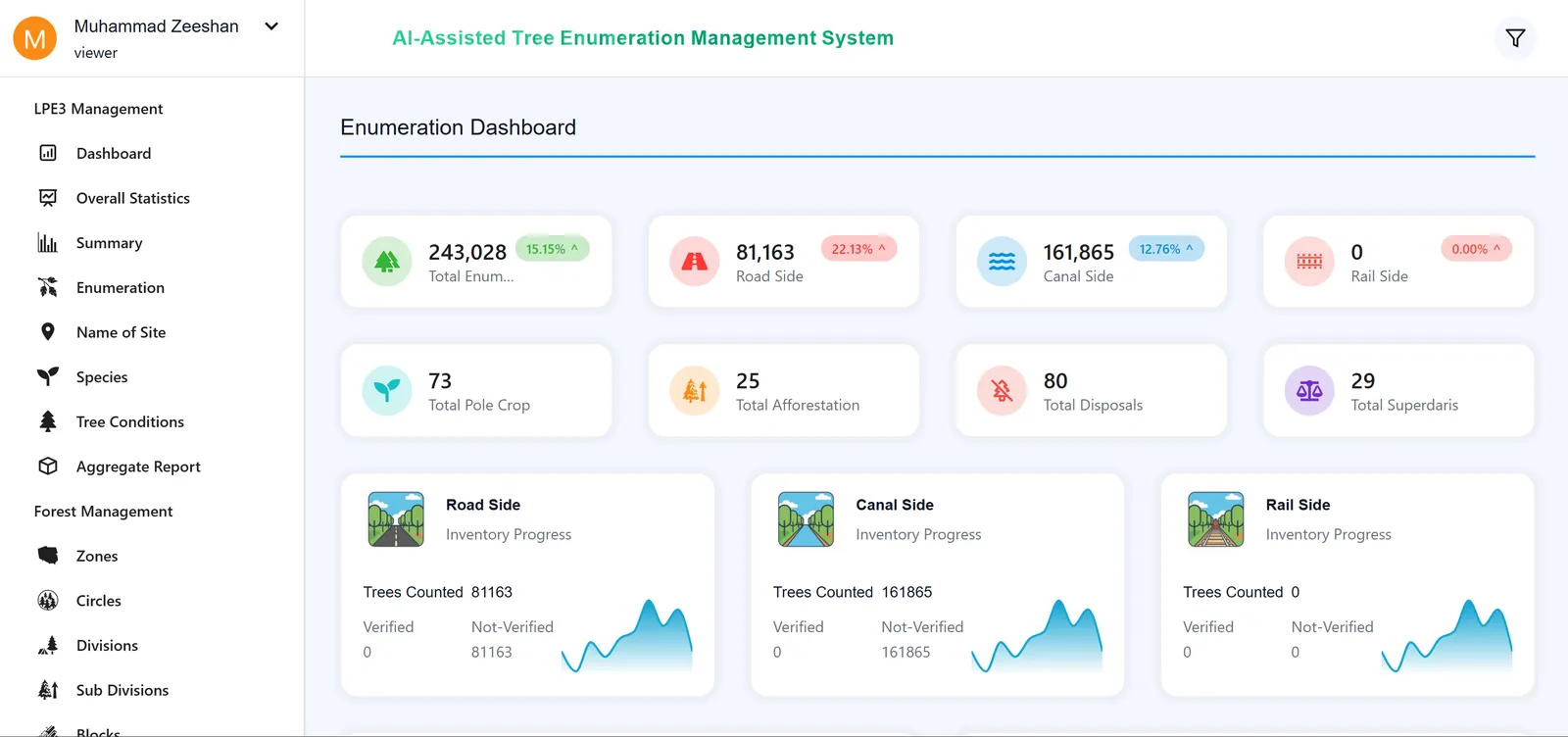Image resolution: width=1568 pixels, height=737 pixels.
Task: Click the Circles globe icon
Action: [47, 601]
